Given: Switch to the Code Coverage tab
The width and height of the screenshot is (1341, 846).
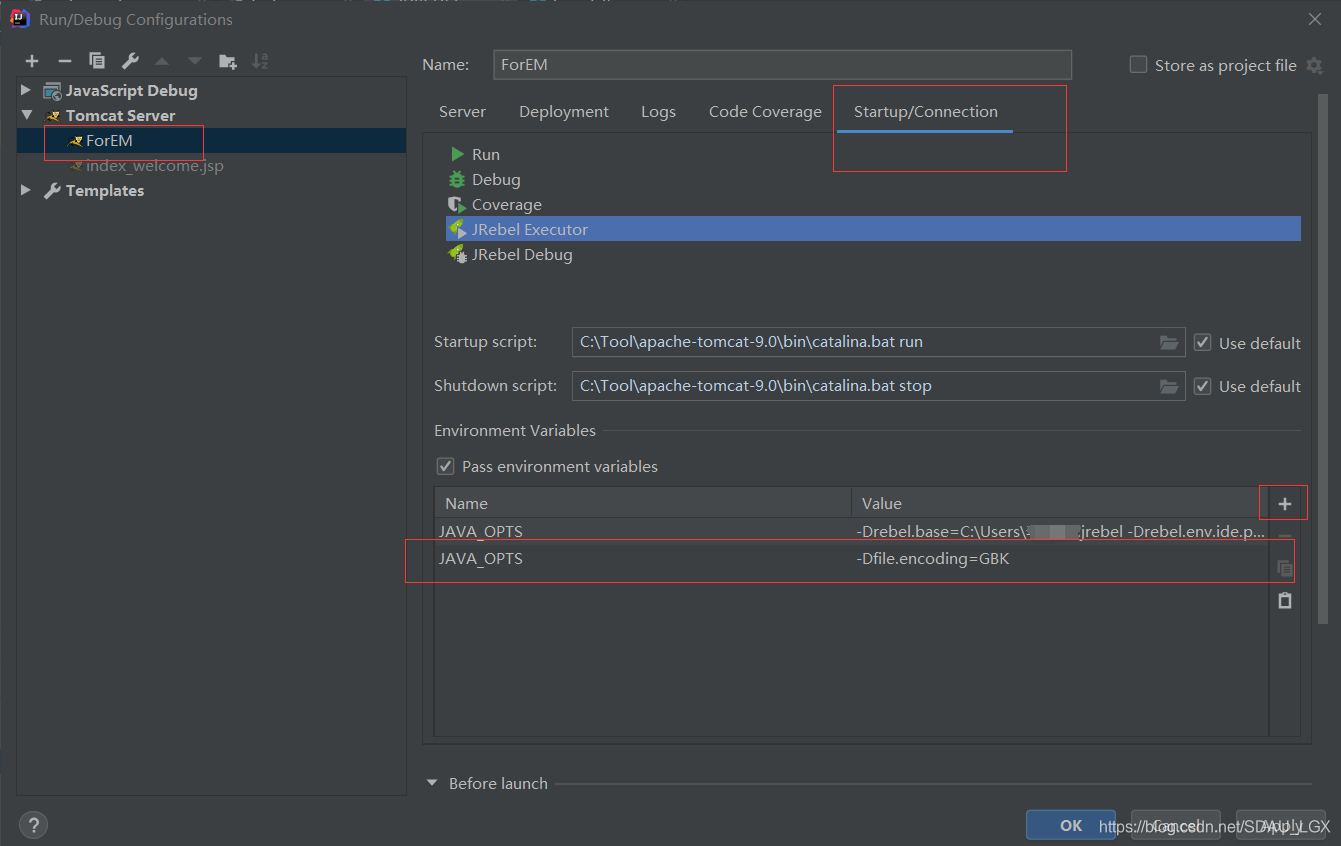Looking at the screenshot, I should point(765,112).
